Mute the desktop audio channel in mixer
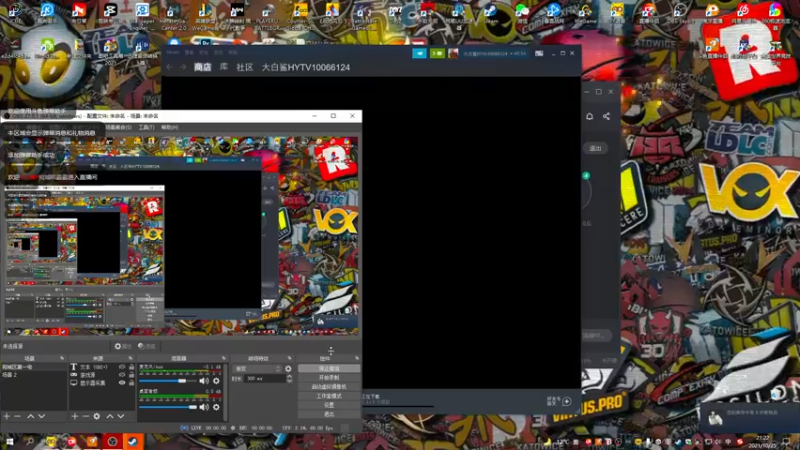The image size is (800, 450). pyautogui.click(x=204, y=407)
